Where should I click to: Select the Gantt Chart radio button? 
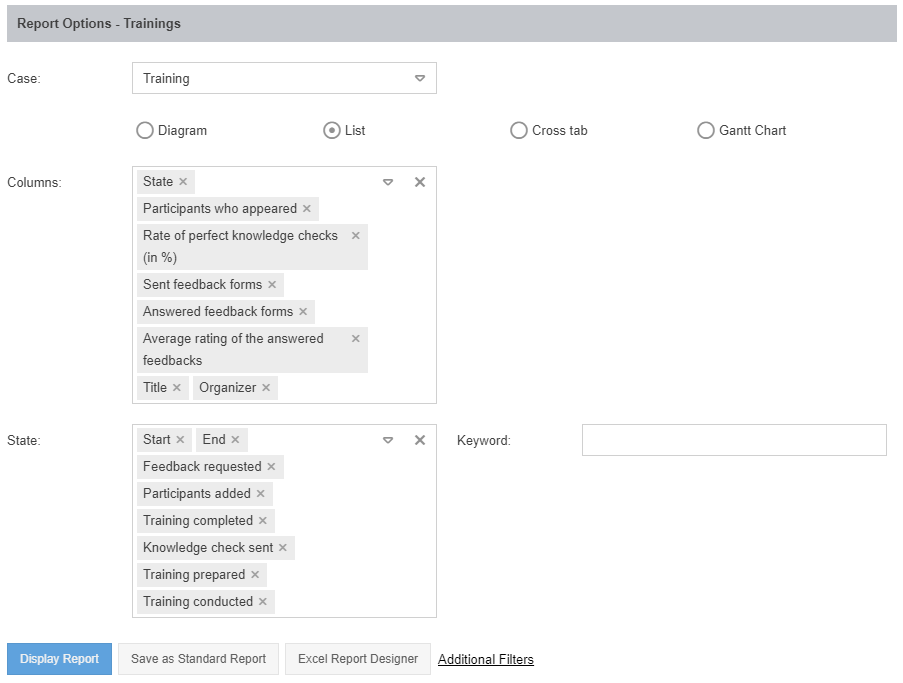(706, 130)
